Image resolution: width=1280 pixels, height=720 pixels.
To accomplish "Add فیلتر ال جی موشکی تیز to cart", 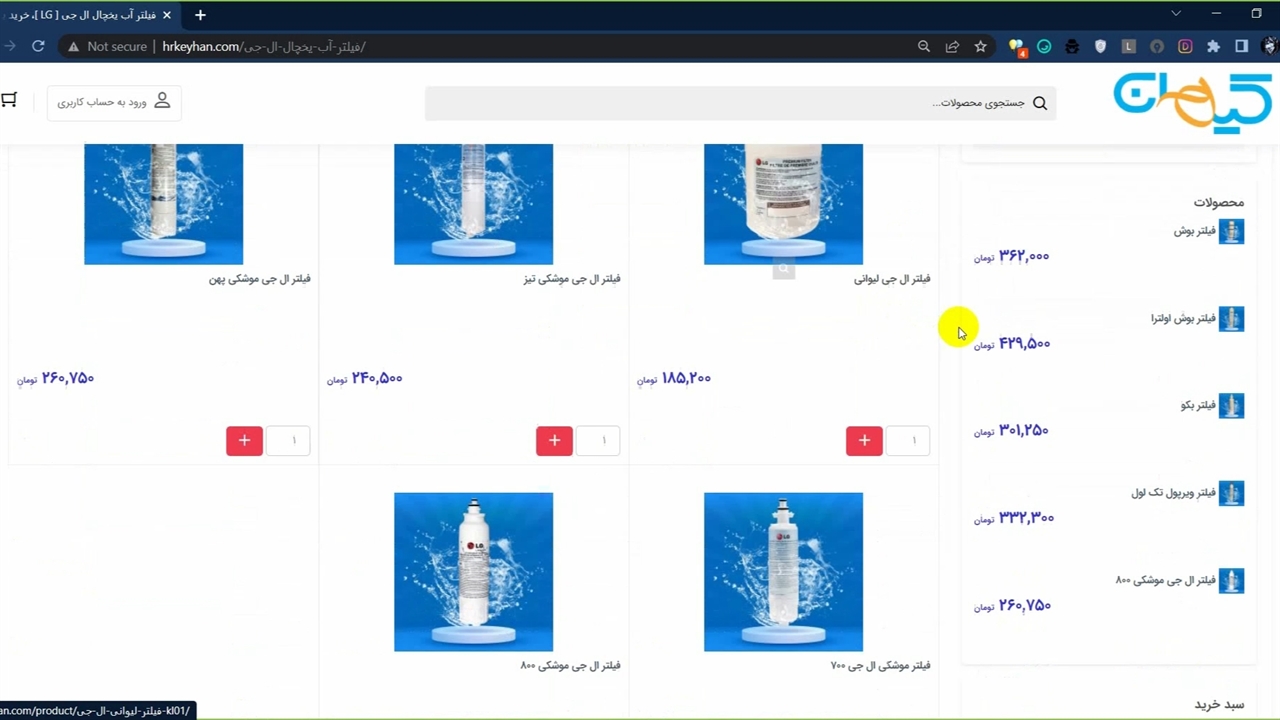I will 554,441.
